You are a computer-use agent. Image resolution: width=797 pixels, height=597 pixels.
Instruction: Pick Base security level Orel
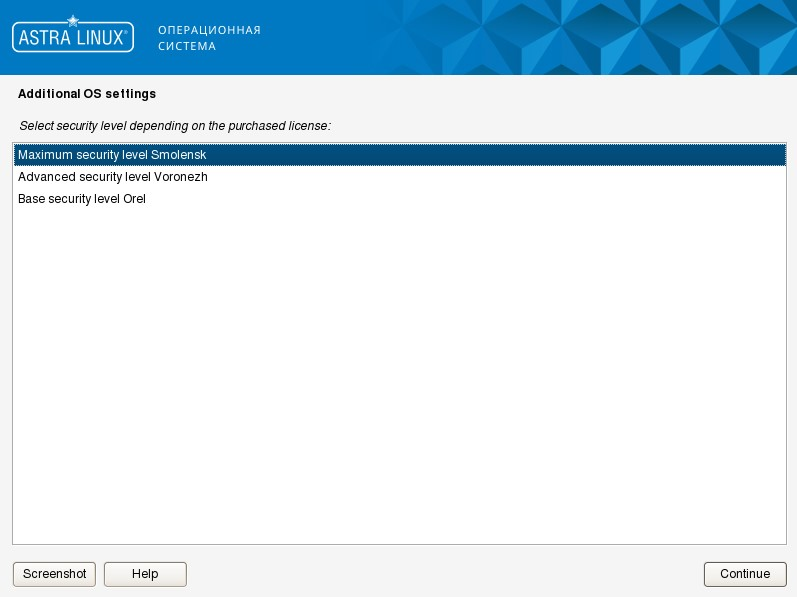point(400,199)
